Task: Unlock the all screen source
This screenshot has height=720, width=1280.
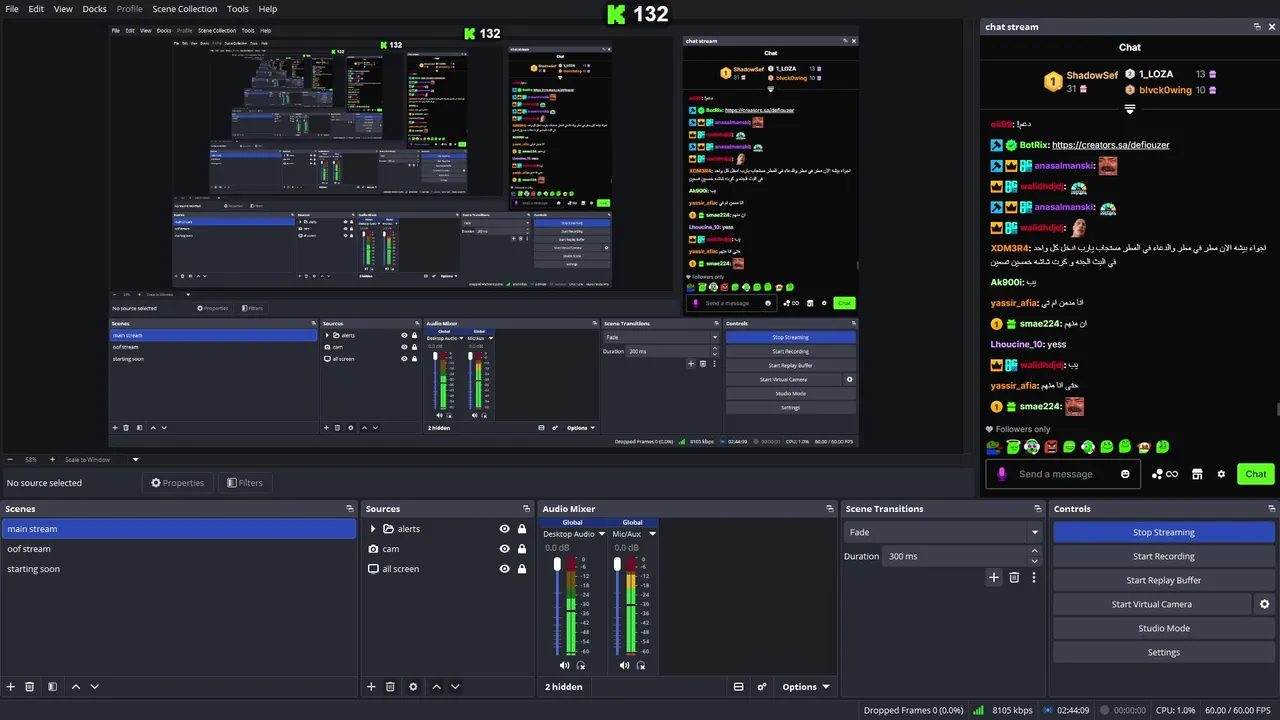Action: click(521, 569)
